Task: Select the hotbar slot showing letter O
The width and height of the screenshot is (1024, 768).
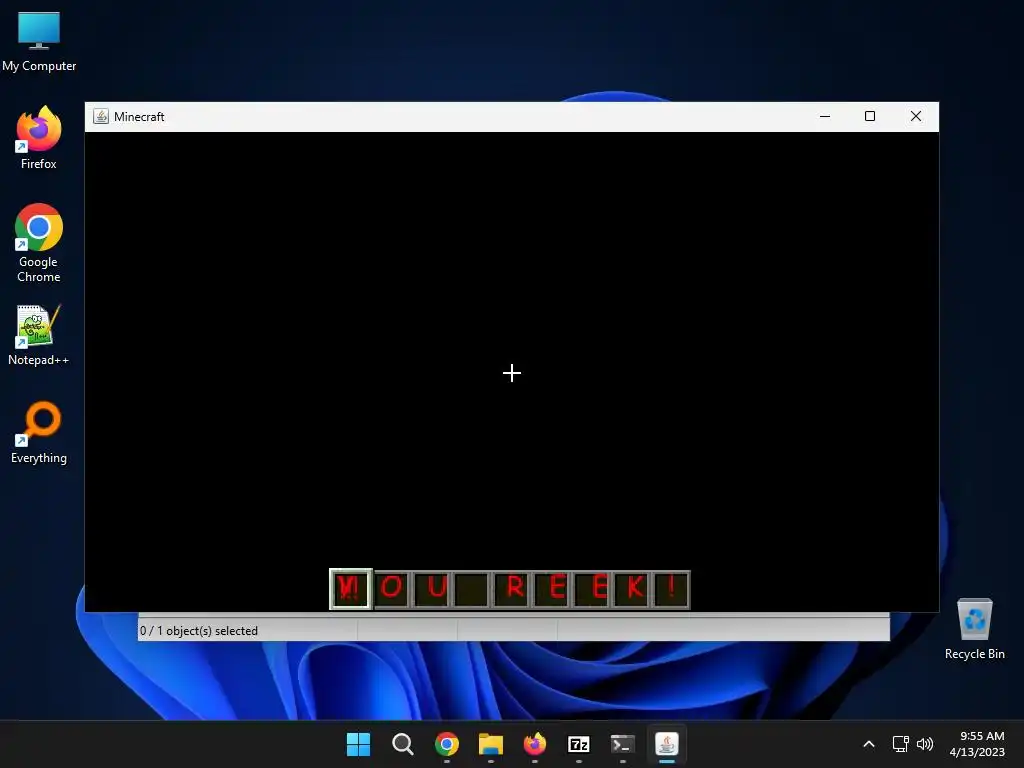Action: (x=392, y=590)
